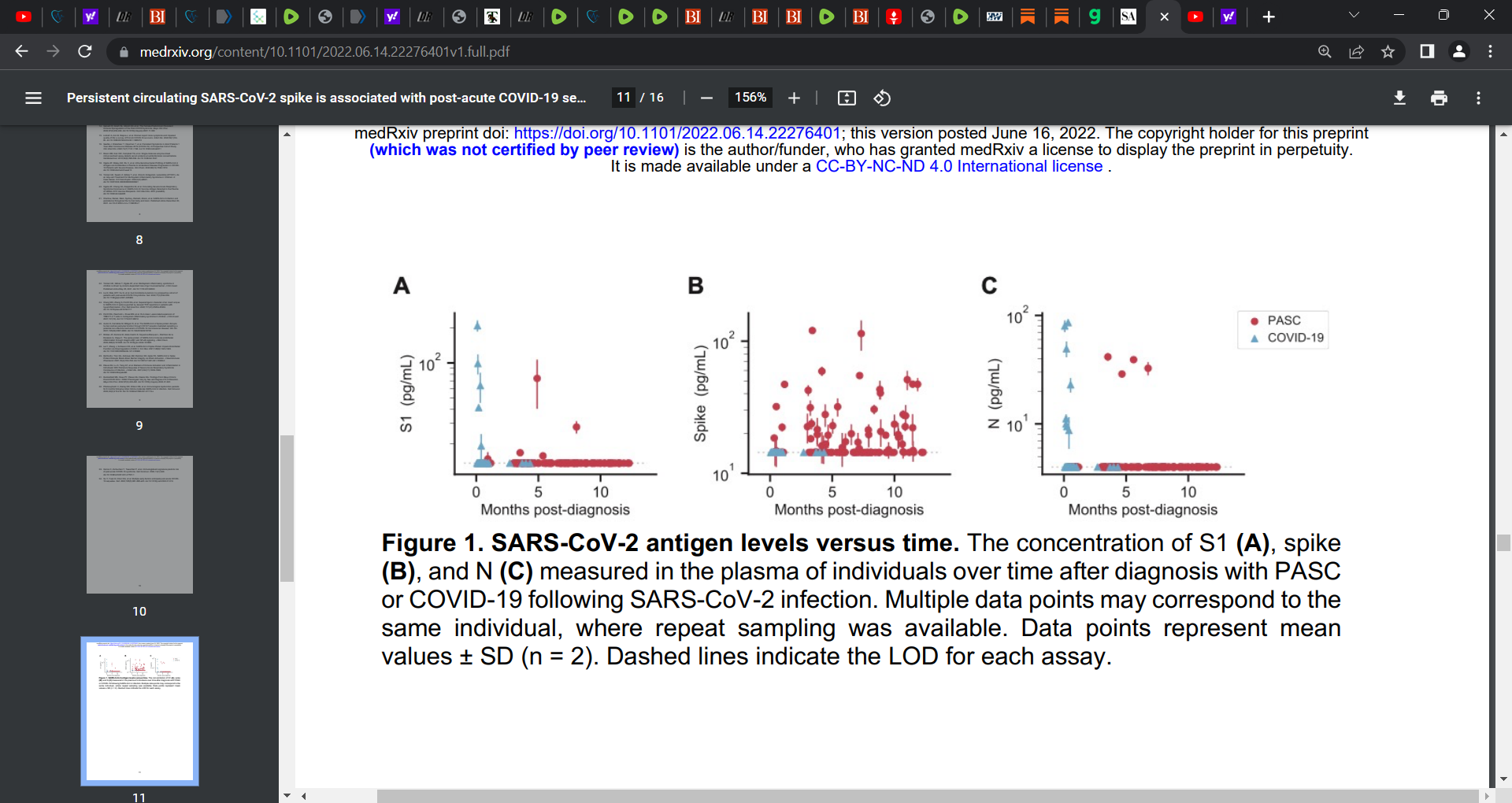The image size is (1512, 803).
Task: Open a new browser tab
Action: point(1268,17)
